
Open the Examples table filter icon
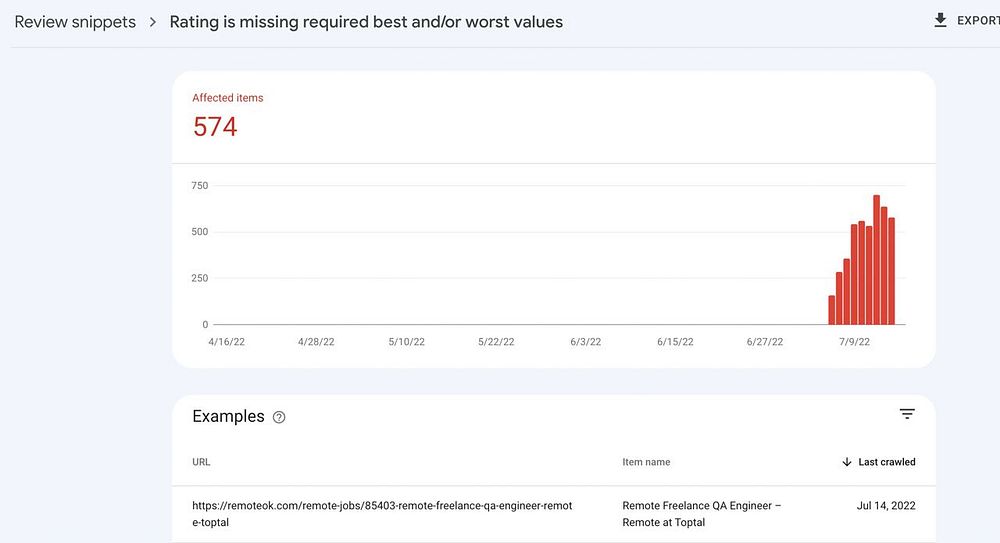pyautogui.click(x=907, y=414)
